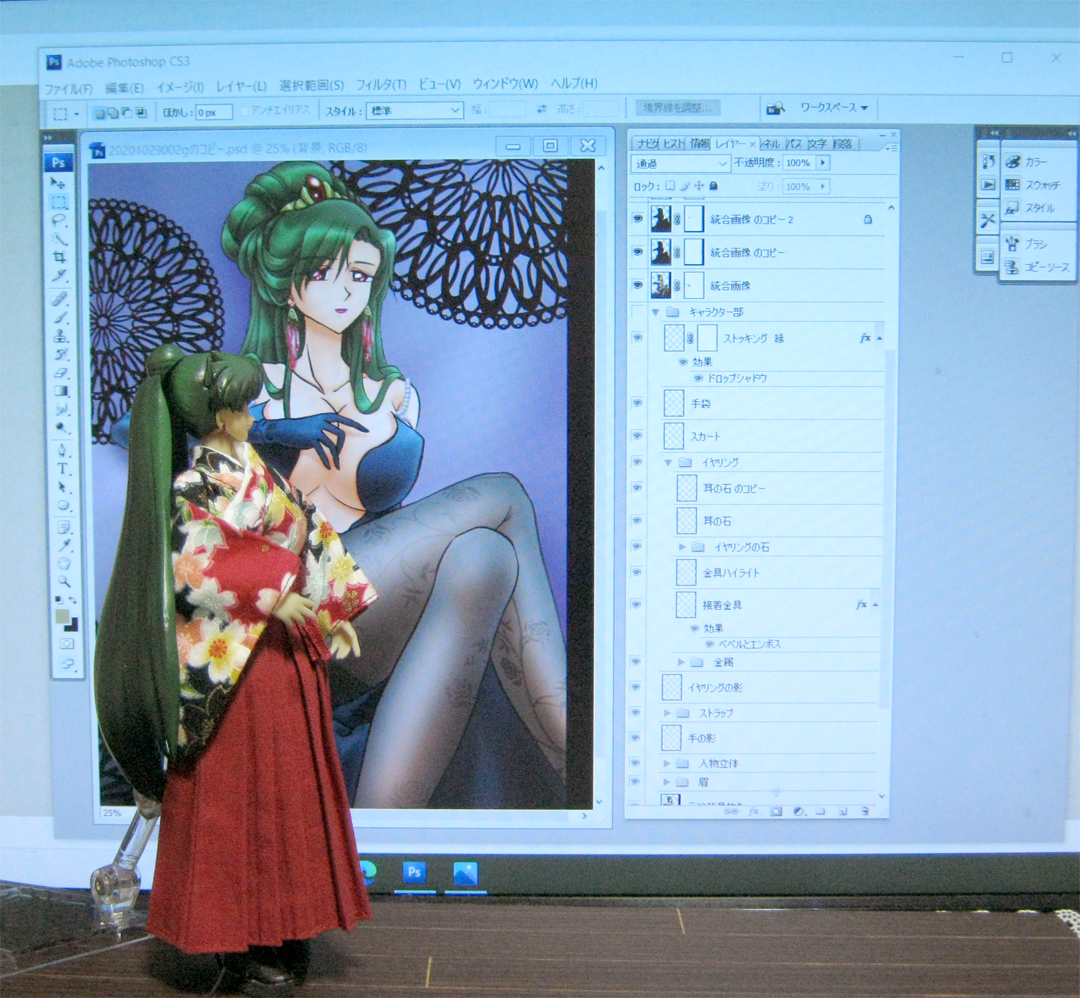This screenshot has width=1080, height=998.
Task: Click Add layer mask icon in Layers panel
Action: [x=776, y=812]
